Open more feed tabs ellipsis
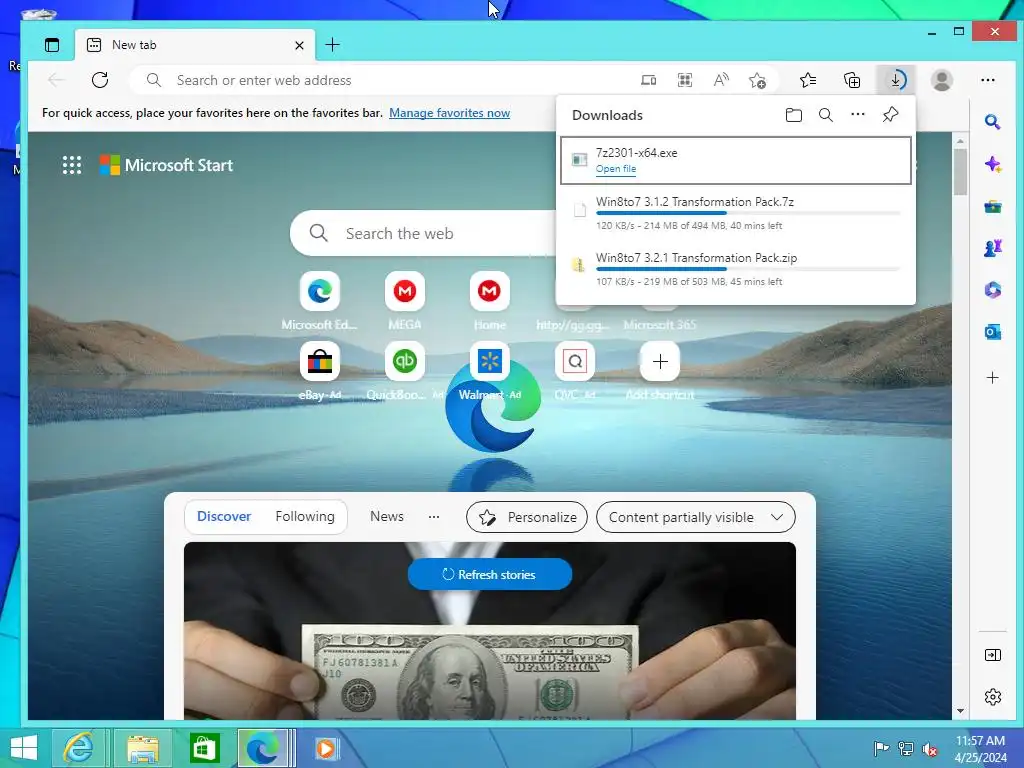 pyautogui.click(x=434, y=517)
